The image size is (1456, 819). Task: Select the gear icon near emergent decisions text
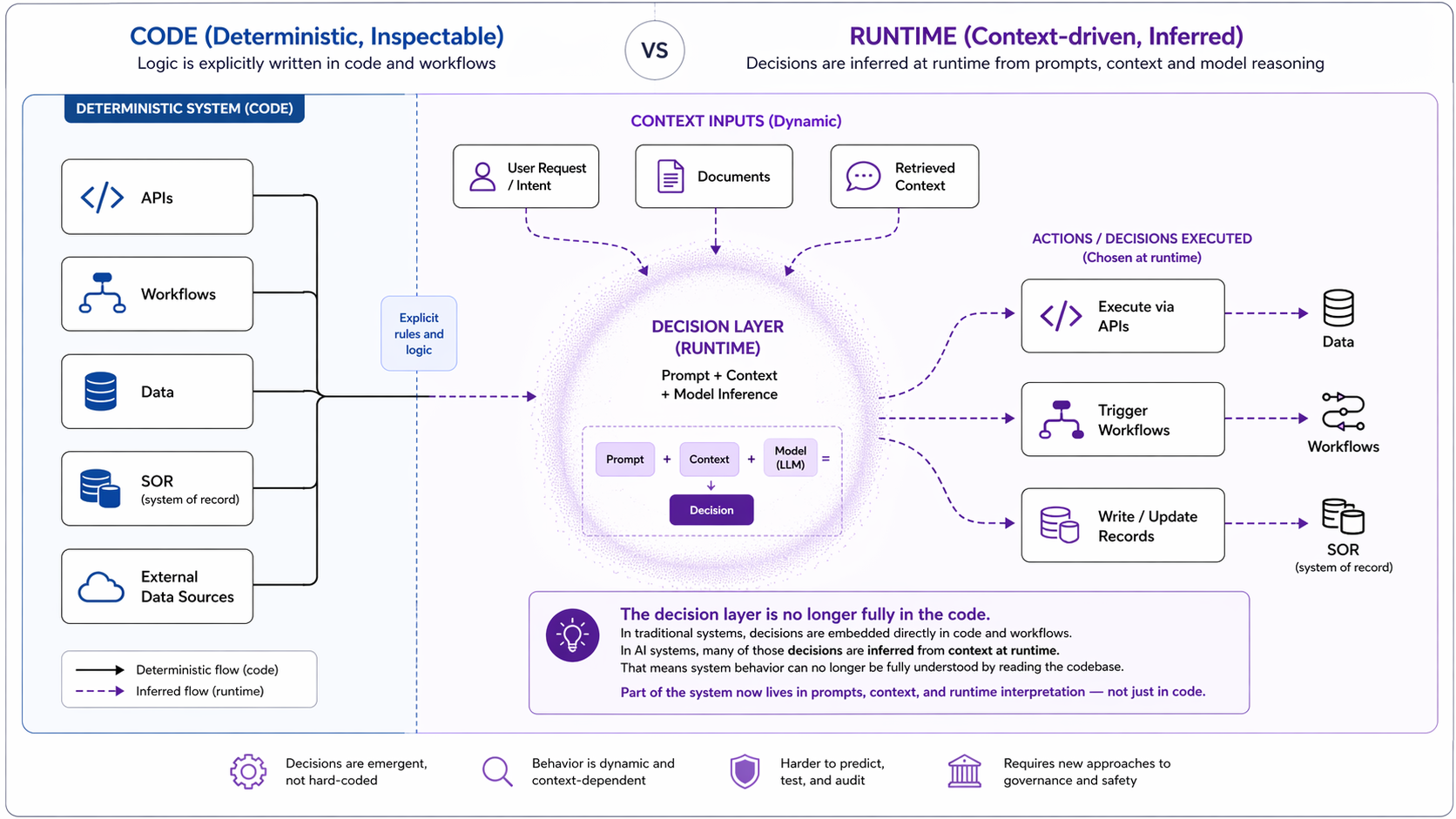pyautogui.click(x=247, y=771)
